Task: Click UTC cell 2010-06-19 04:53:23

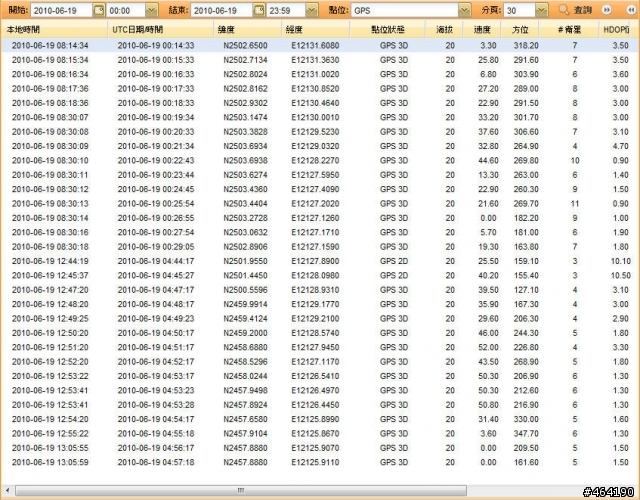Action: click(156, 391)
